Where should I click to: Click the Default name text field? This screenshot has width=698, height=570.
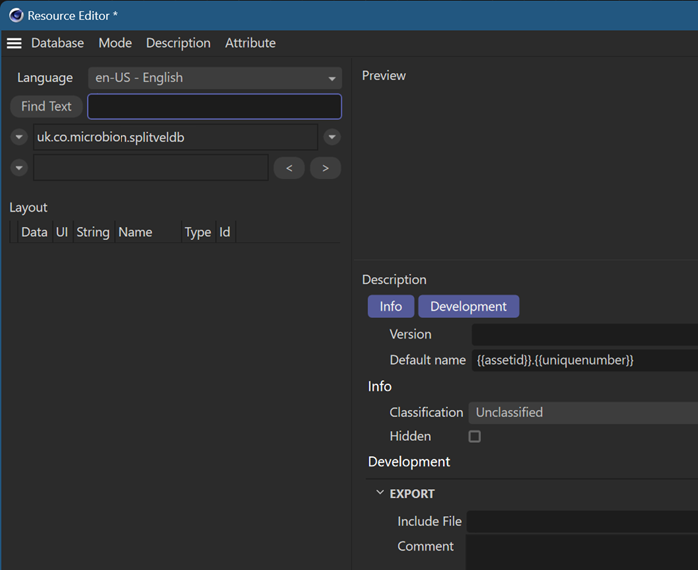pos(584,360)
